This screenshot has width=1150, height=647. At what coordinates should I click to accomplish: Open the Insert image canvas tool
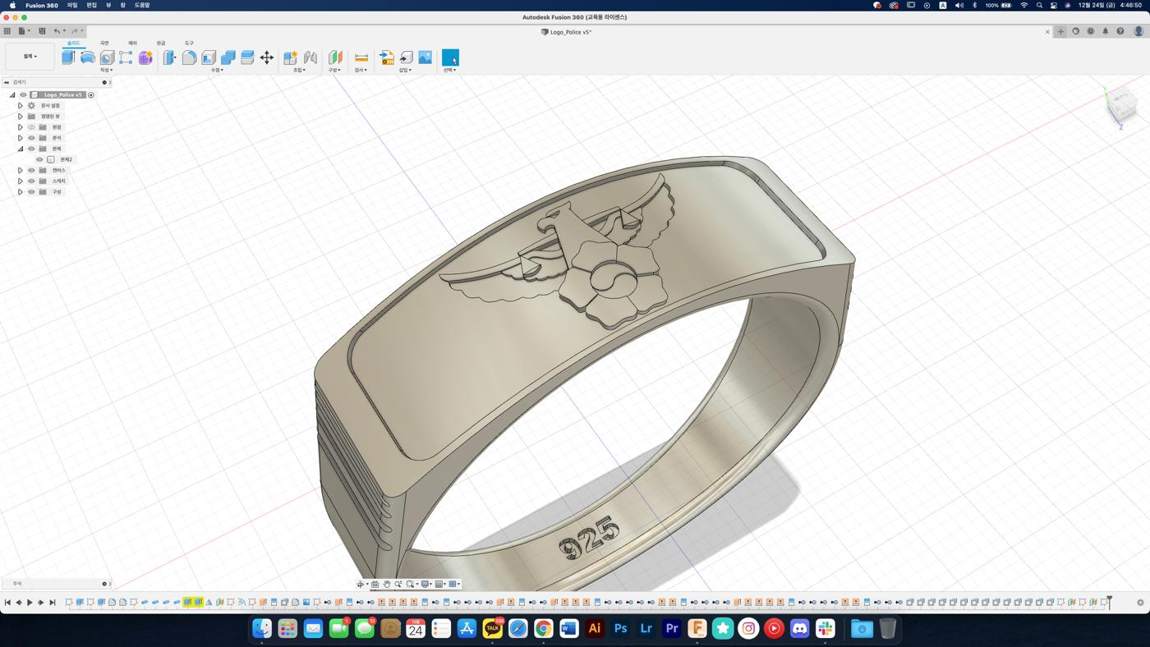point(425,57)
